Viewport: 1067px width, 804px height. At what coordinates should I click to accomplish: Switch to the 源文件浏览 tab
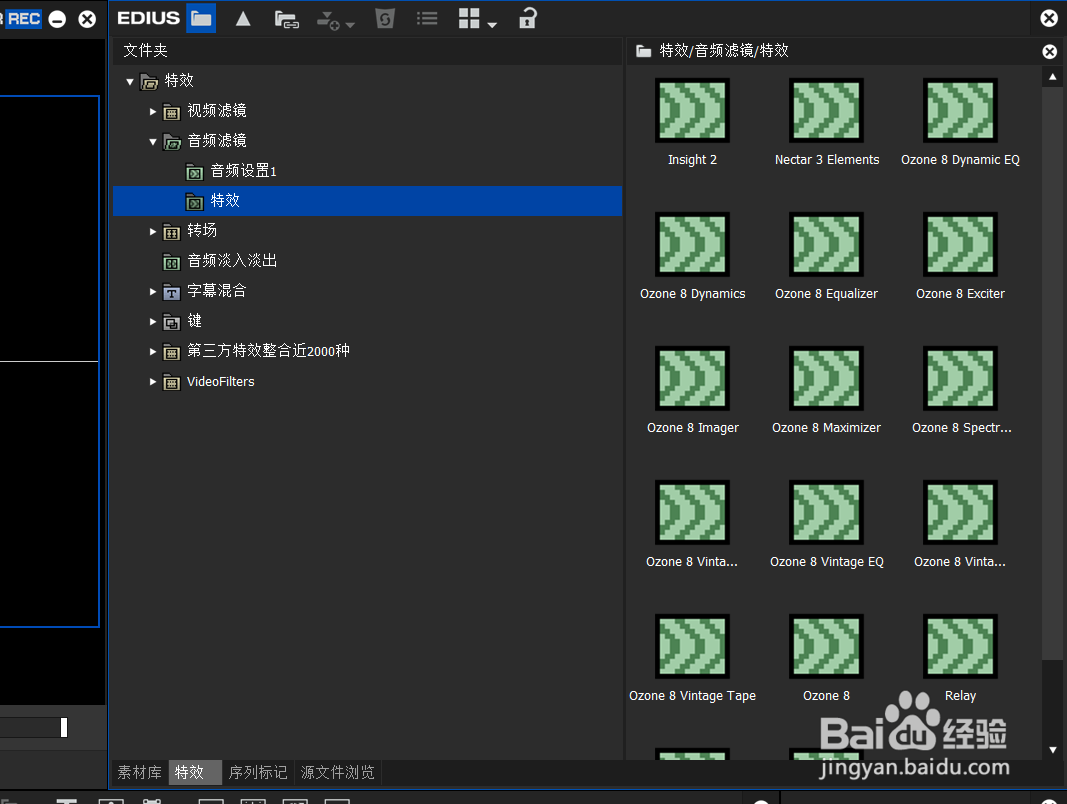(x=338, y=773)
